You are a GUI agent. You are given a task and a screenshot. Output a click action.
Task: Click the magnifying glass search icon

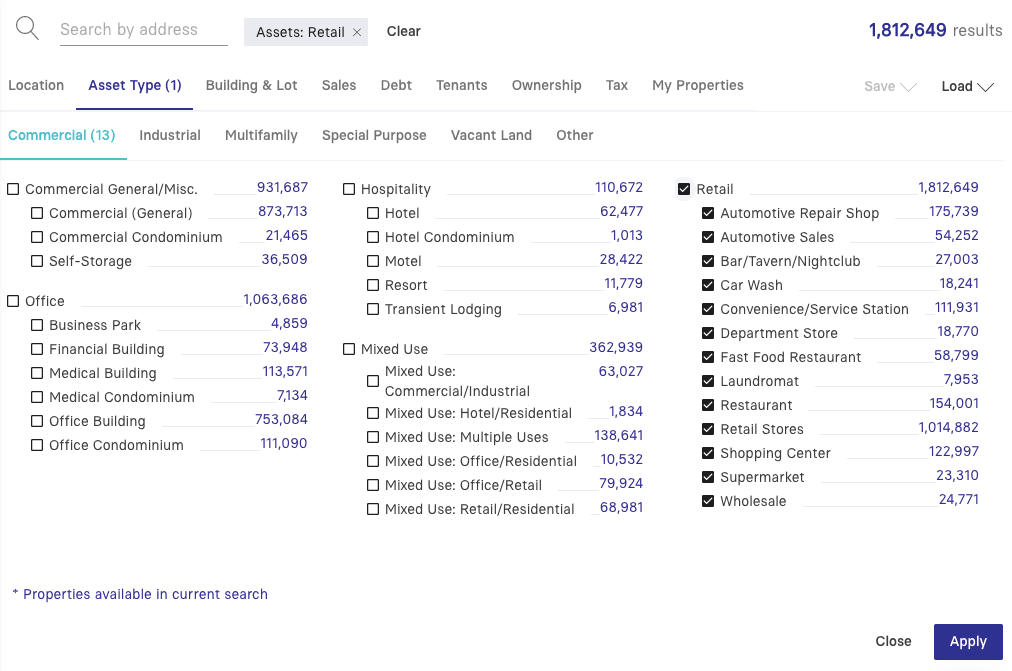coord(27,29)
